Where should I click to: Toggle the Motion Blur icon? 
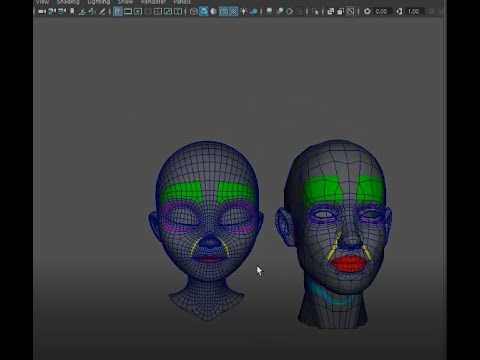click(279, 12)
